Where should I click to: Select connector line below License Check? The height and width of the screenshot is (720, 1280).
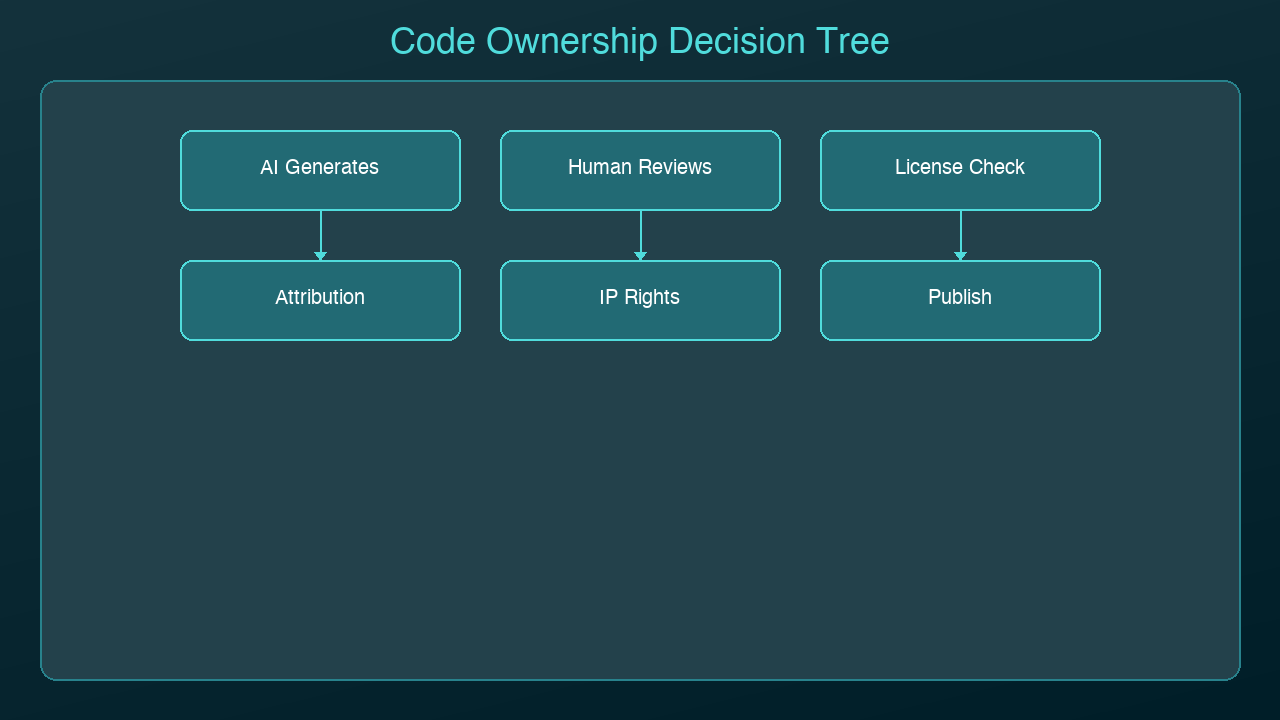pos(961,230)
